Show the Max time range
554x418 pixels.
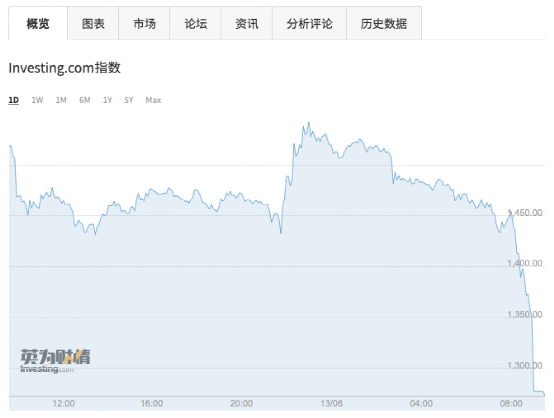[153, 100]
